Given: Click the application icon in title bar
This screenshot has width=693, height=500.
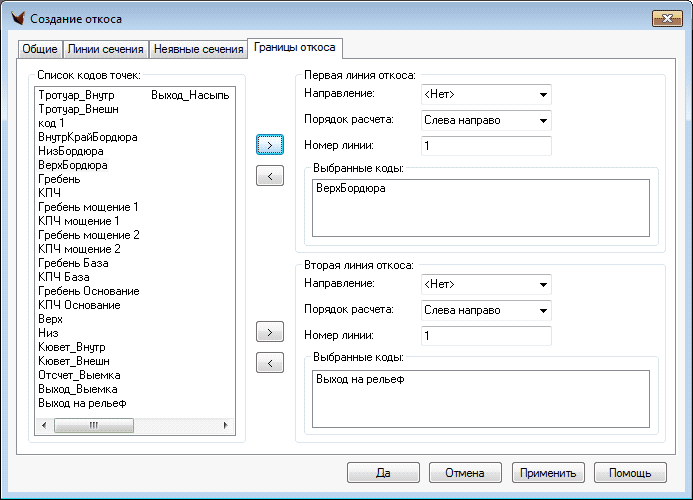Looking at the screenshot, I should pyautogui.click(x=15, y=18).
